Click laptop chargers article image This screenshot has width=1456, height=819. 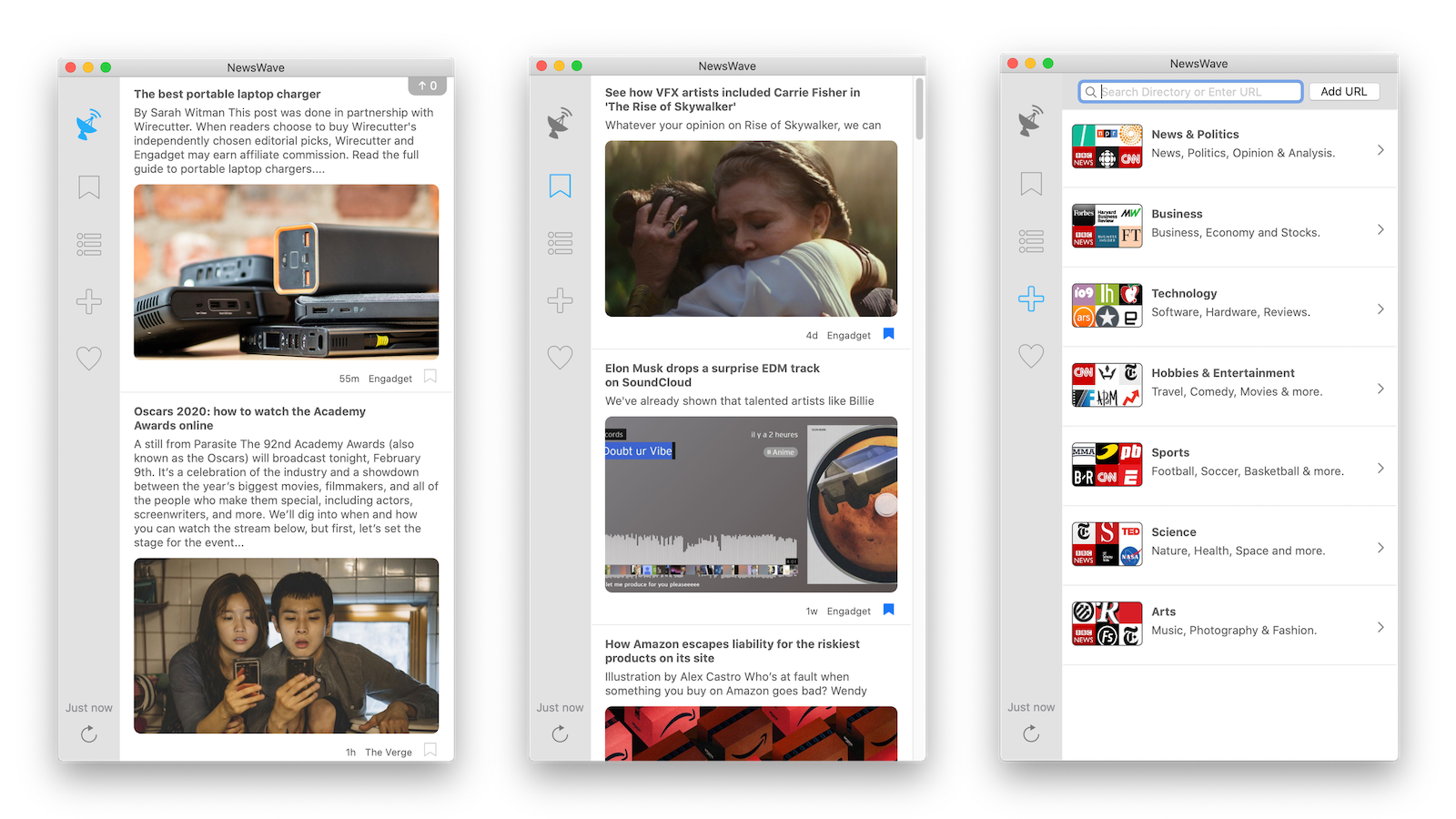coord(286,271)
